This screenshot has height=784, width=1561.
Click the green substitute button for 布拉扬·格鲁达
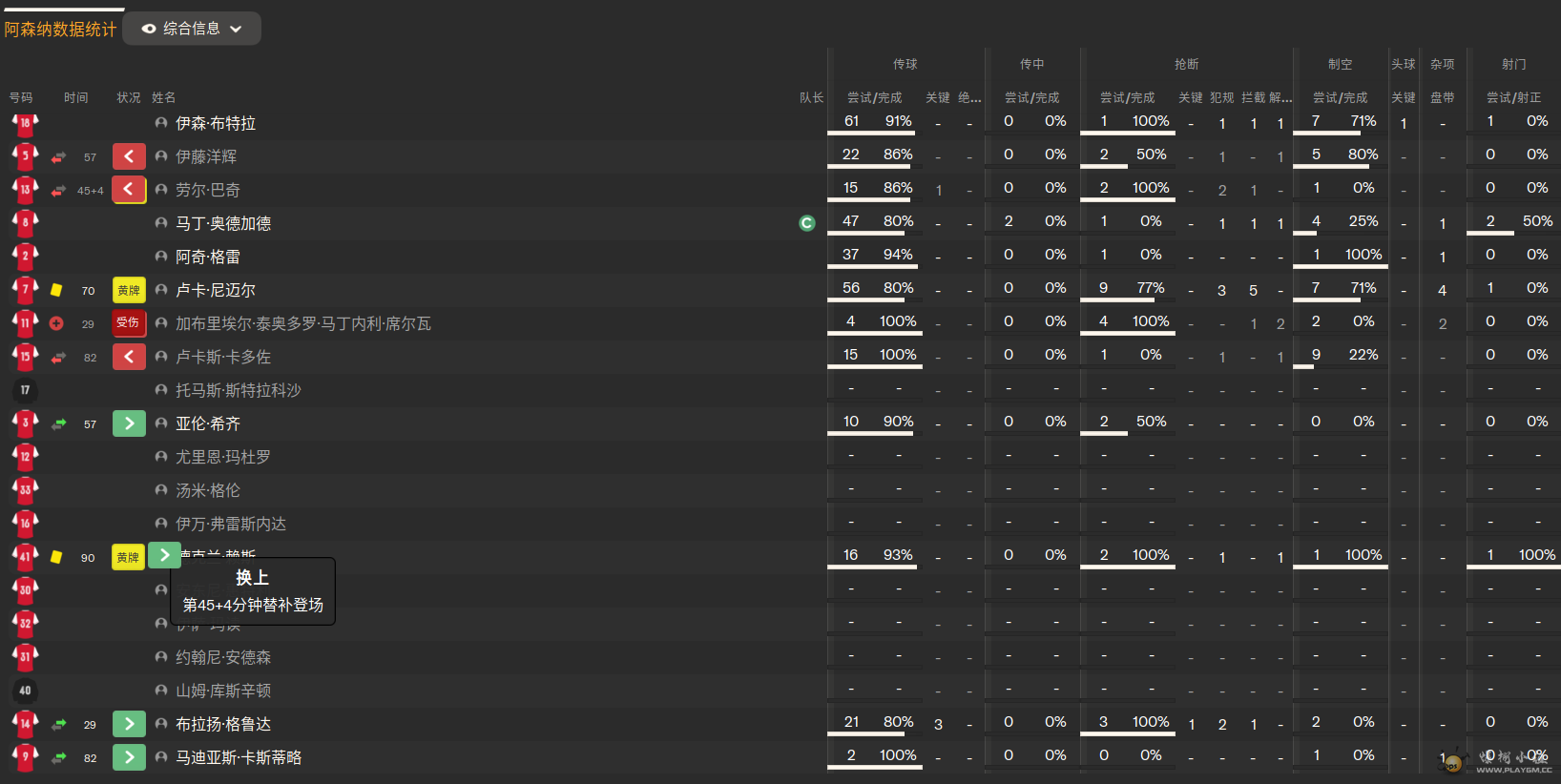129,724
